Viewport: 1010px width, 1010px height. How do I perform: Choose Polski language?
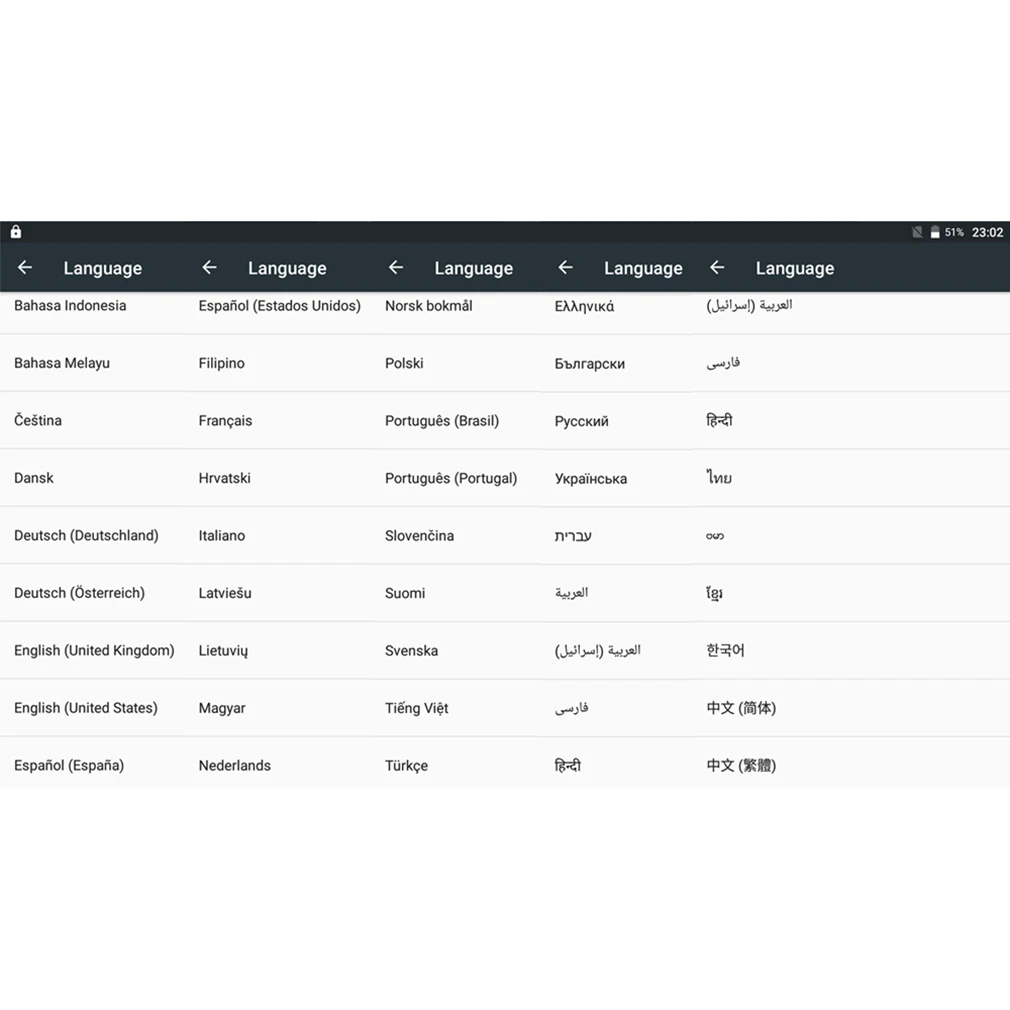pos(404,363)
